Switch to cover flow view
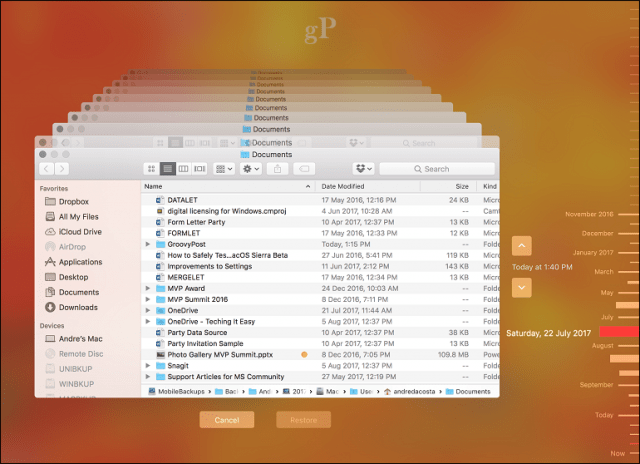The height and width of the screenshot is (464, 640). point(200,169)
